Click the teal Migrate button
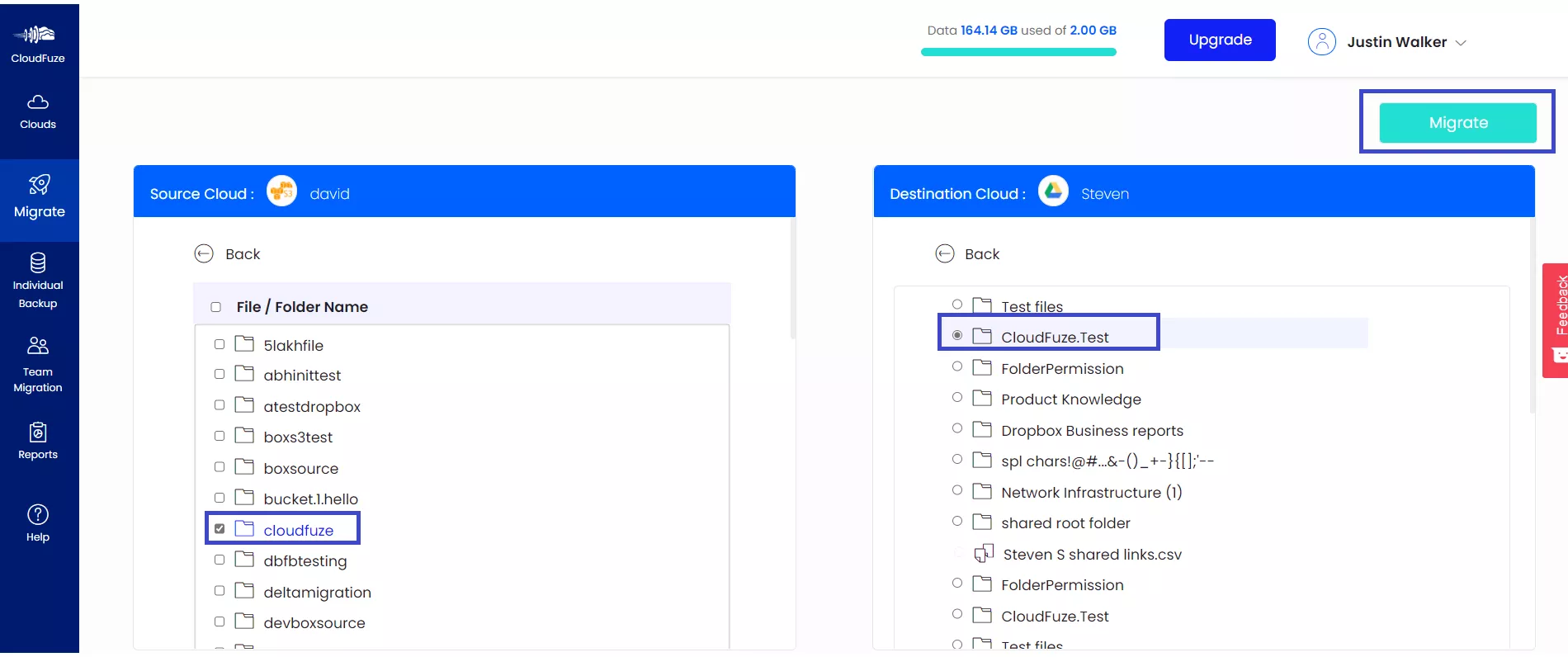The height and width of the screenshot is (657, 1568). click(x=1458, y=123)
